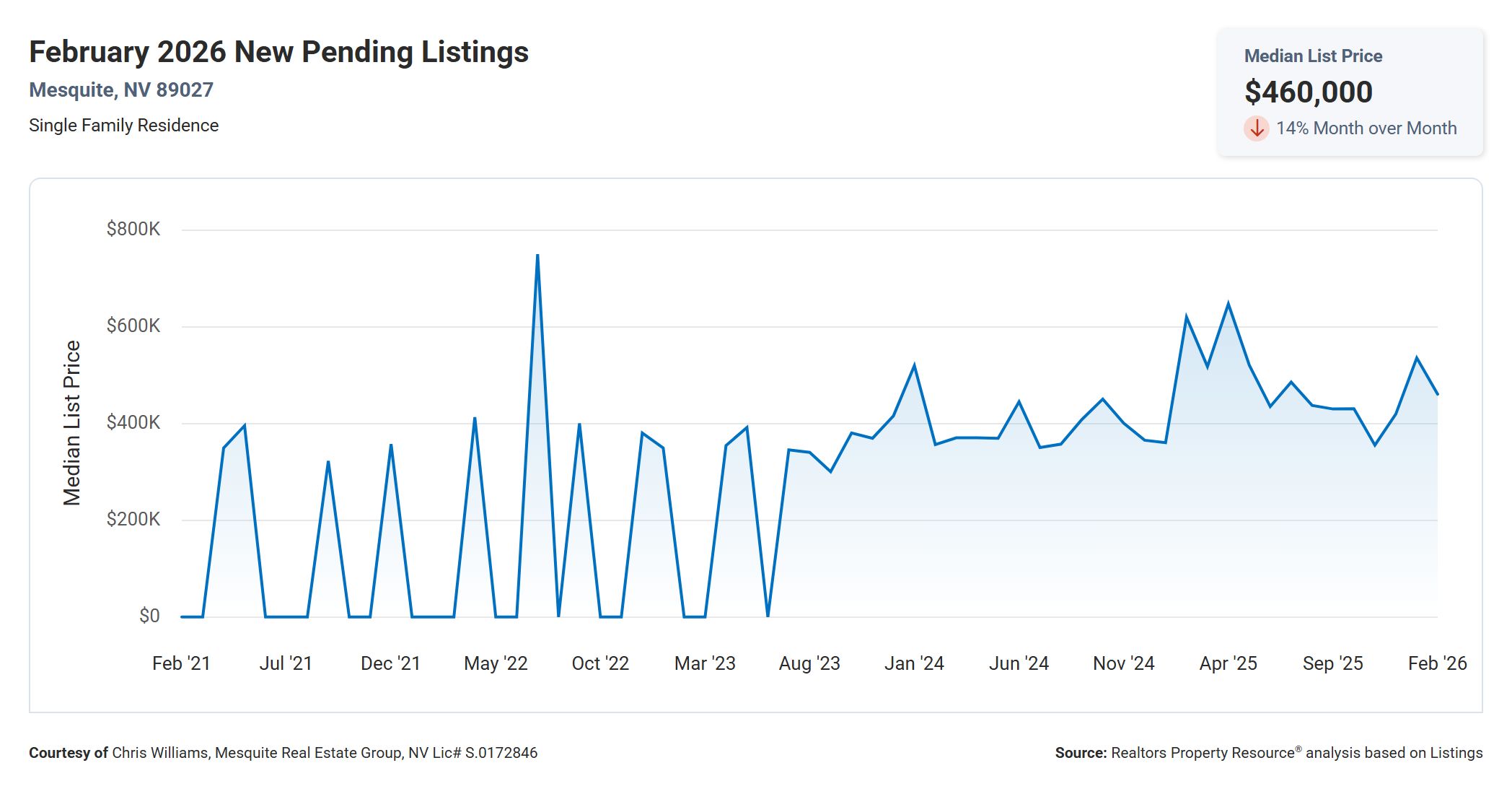Click the $460,000 median price value

[1310, 92]
